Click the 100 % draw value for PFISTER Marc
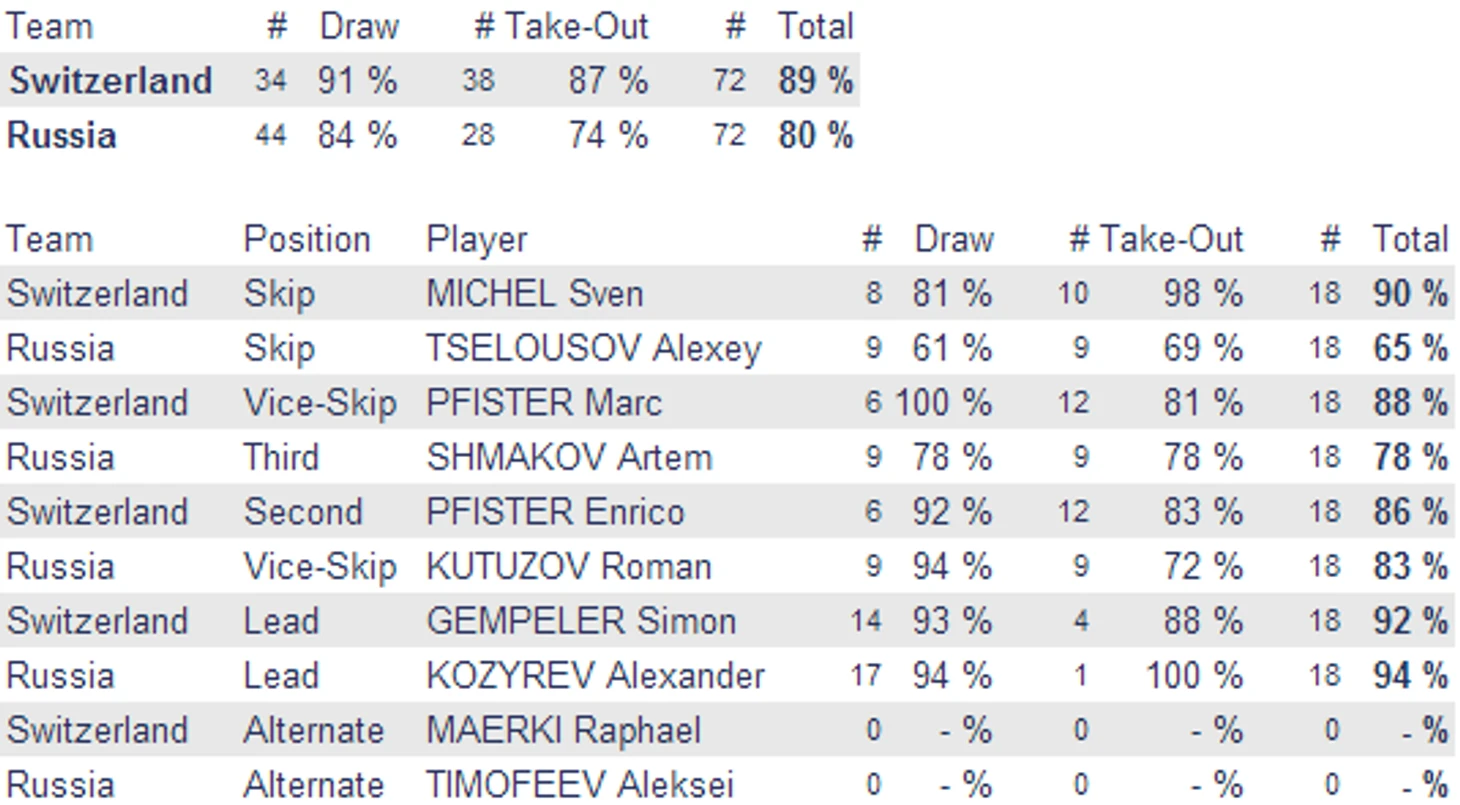 click(943, 402)
